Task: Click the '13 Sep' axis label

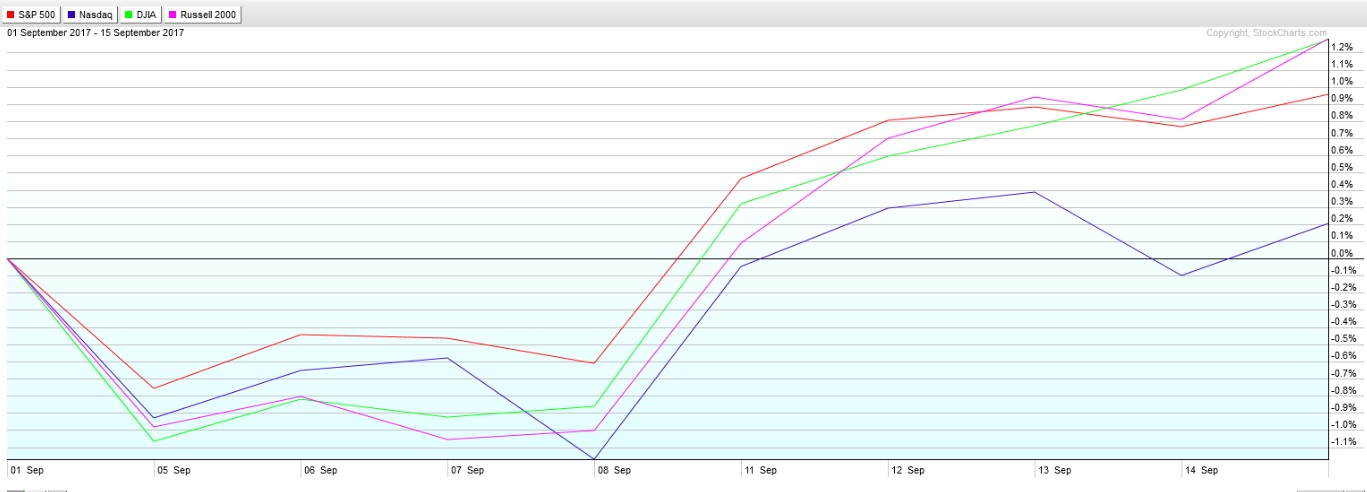Action: coord(1054,469)
